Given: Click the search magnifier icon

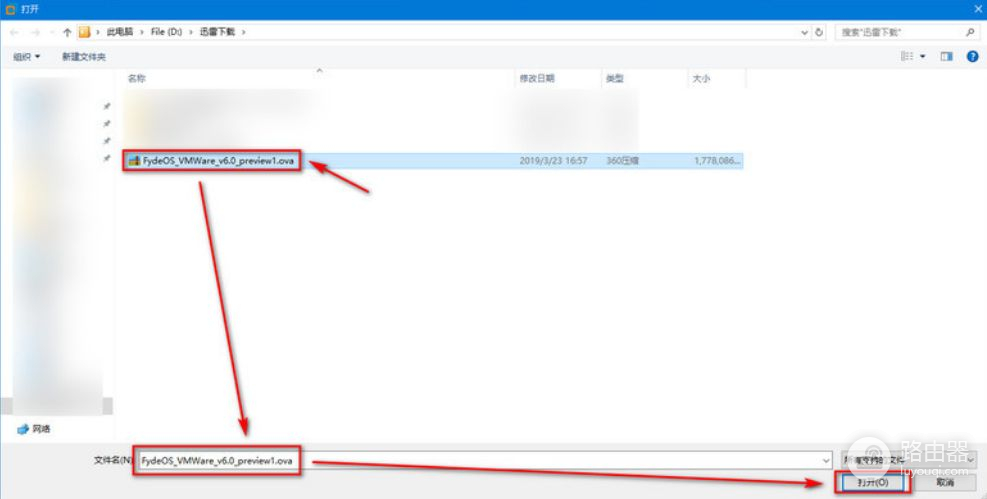Looking at the screenshot, I should pyautogui.click(x=970, y=32).
